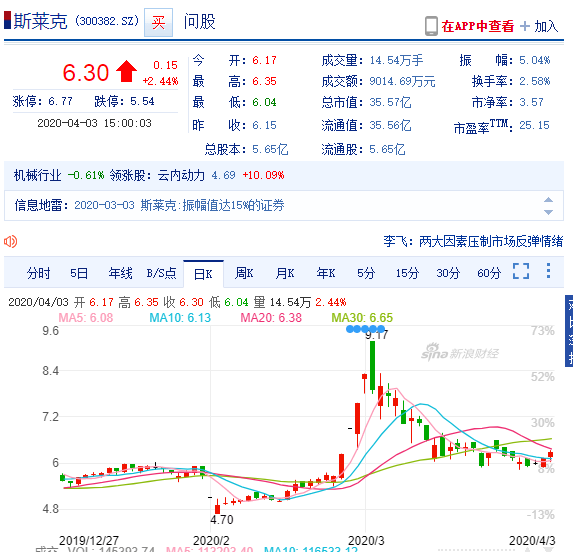Open headline 李飞:两大因素压制市场反弹情绪
Image resolution: width=573 pixels, height=552 pixels.
click(473, 241)
